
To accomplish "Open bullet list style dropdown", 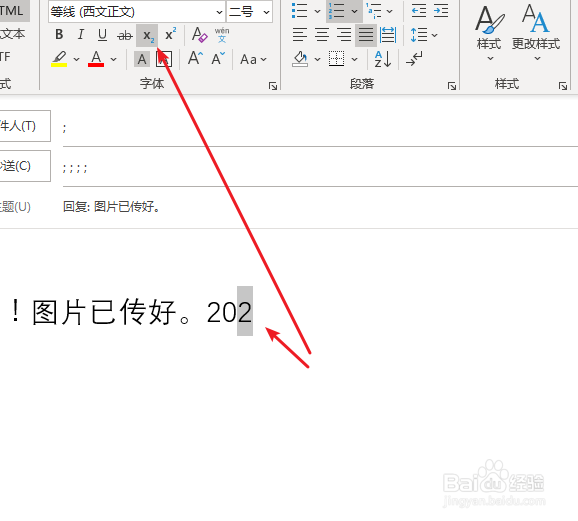I will (317, 11).
